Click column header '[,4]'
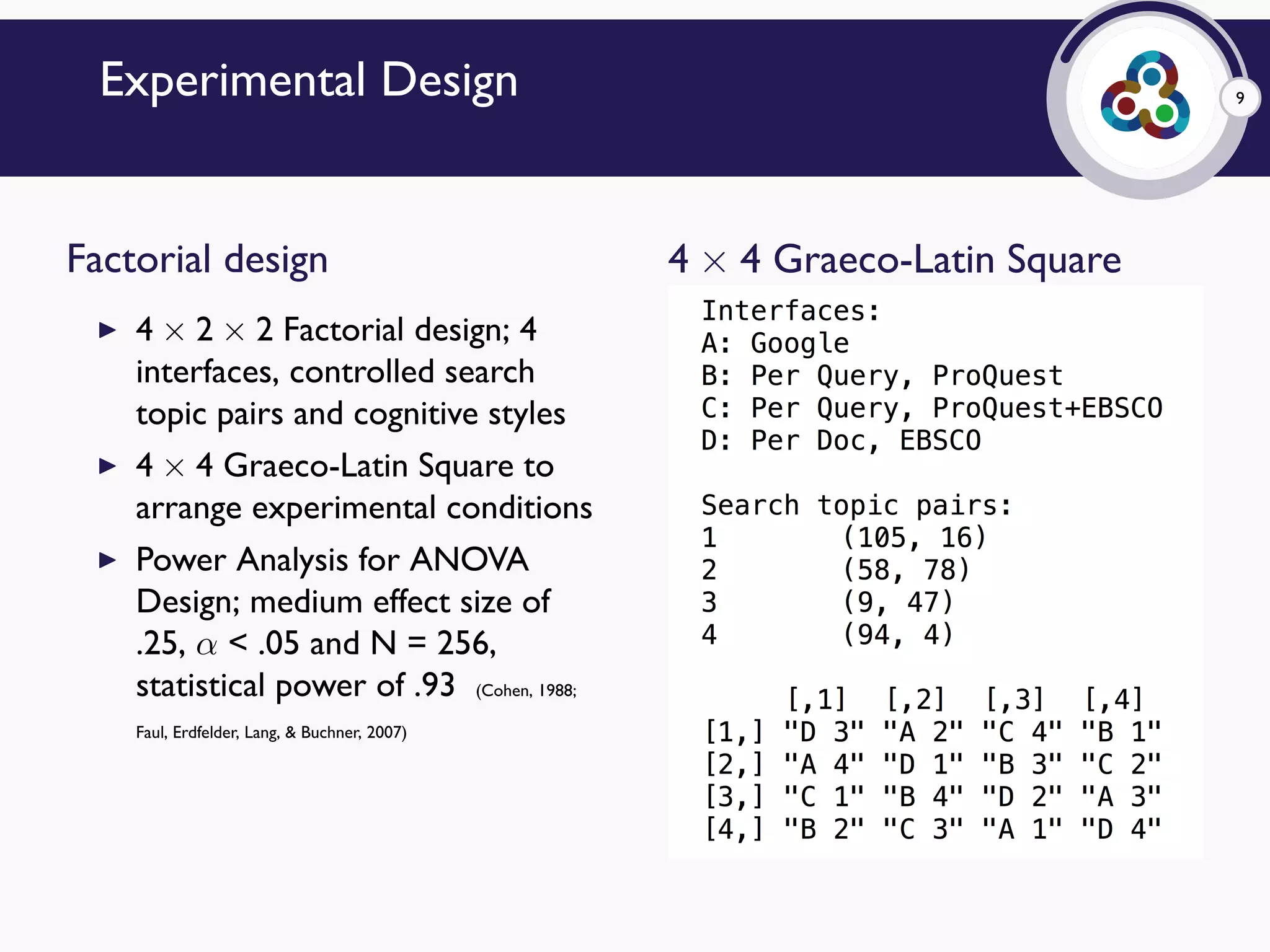 coord(1114,700)
